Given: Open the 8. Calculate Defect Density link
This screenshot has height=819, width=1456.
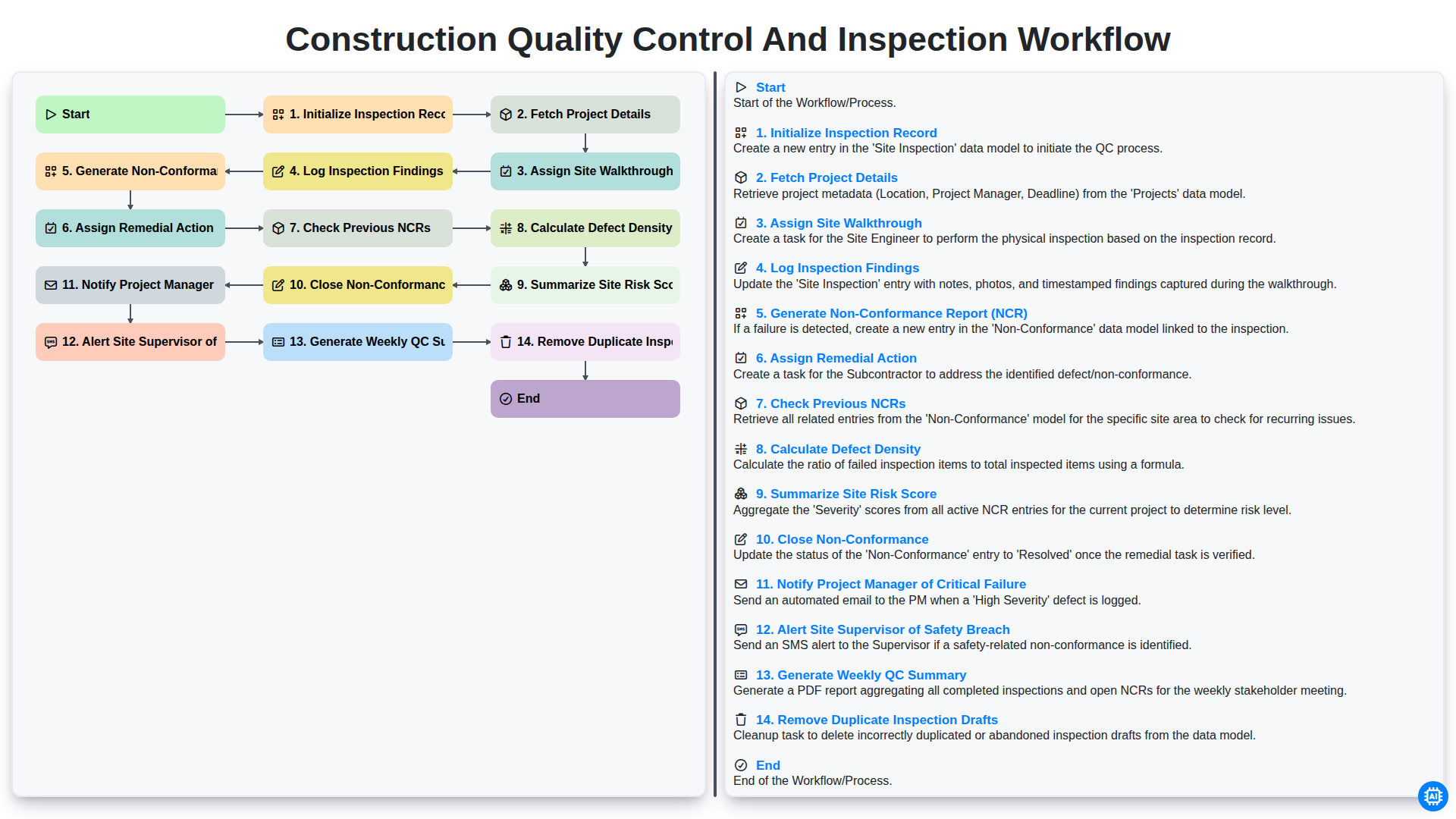Looking at the screenshot, I should click(x=838, y=449).
